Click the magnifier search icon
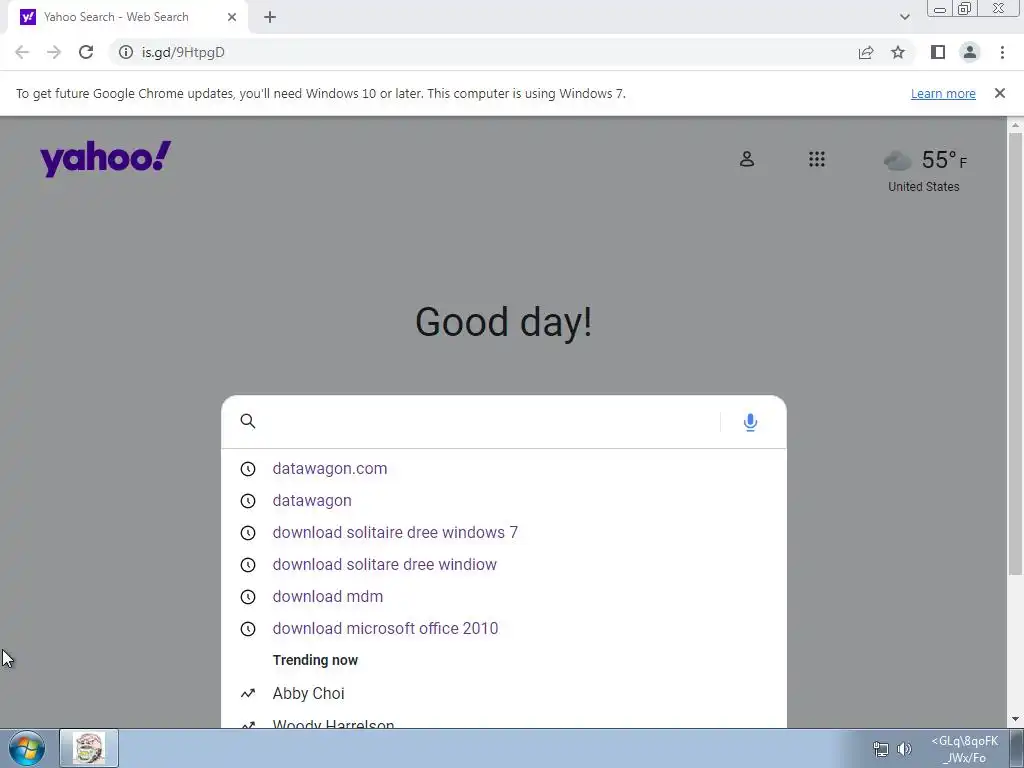The height and width of the screenshot is (768, 1024). pos(248,421)
